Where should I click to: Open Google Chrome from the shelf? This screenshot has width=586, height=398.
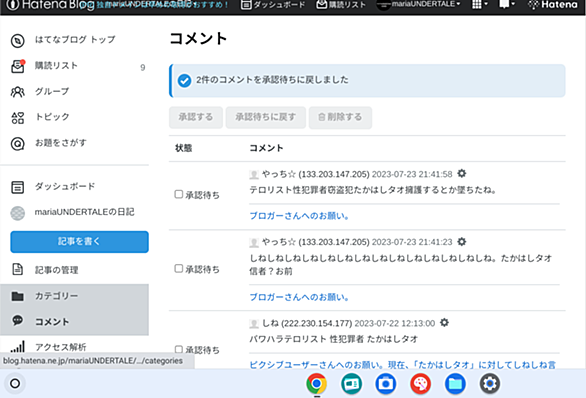pyautogui.click(x=317, y=383)
